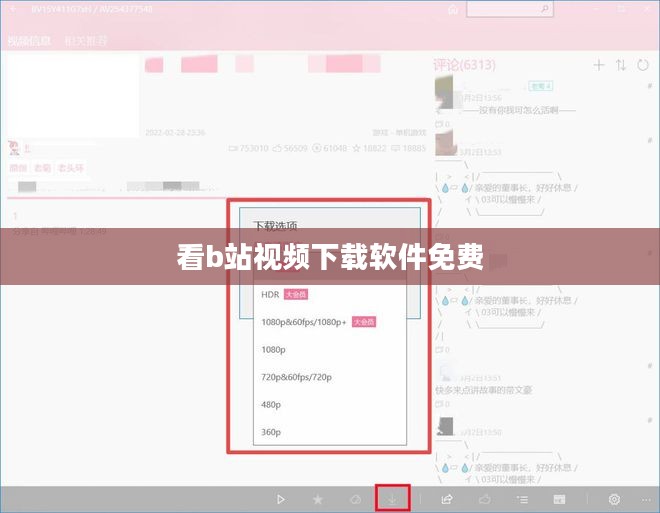Click the comment text 没有你我可怎么活啊

519,110
